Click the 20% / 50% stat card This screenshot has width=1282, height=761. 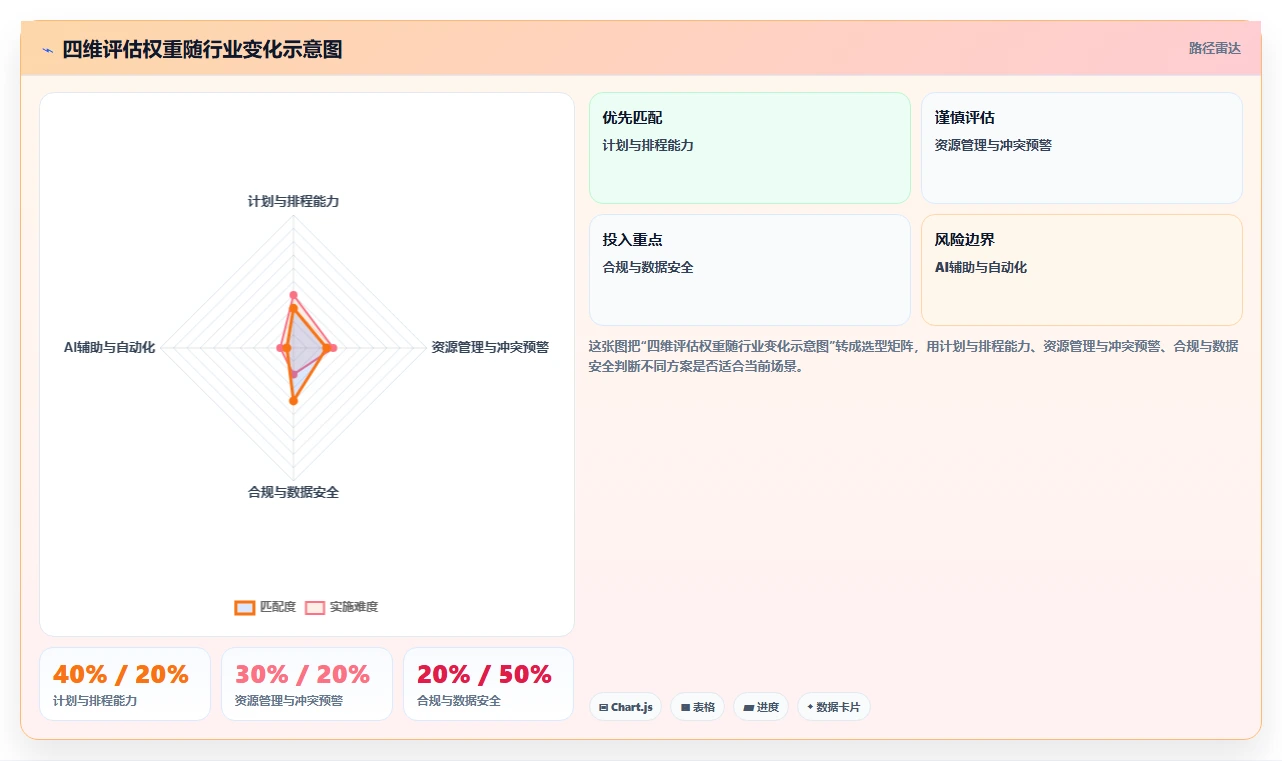pos(489,684)
